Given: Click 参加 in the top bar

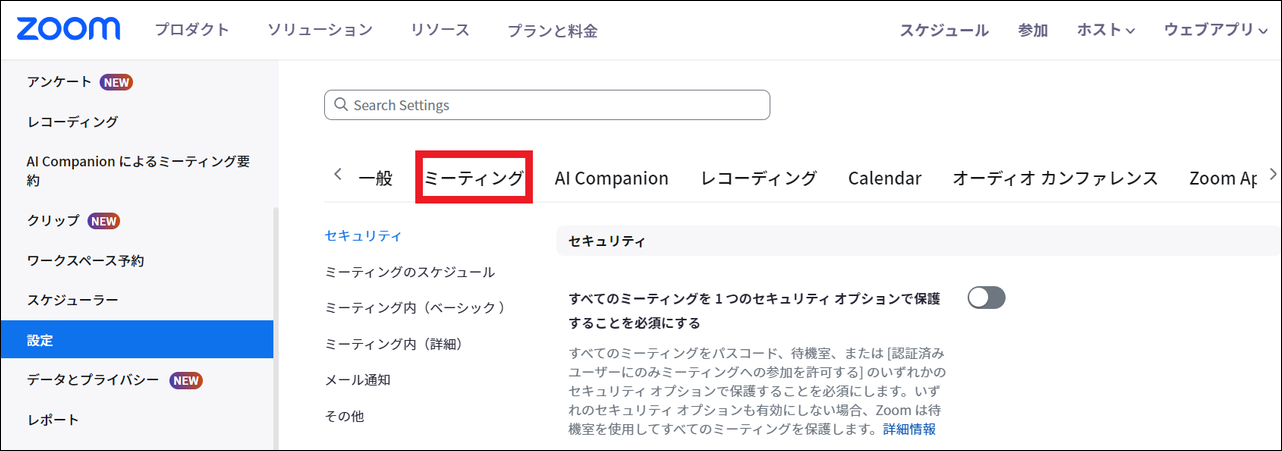Looking at the screenshot, I should pyautogui.click(x=1033, y=30).
